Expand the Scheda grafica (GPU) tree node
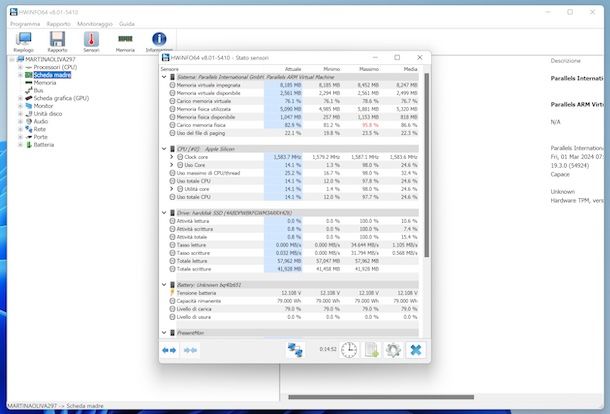 click(20, 98)
